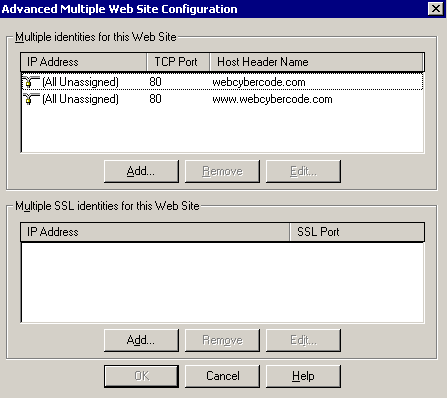
Task: Click the Host Header Name column header
Action: point(316,62)
